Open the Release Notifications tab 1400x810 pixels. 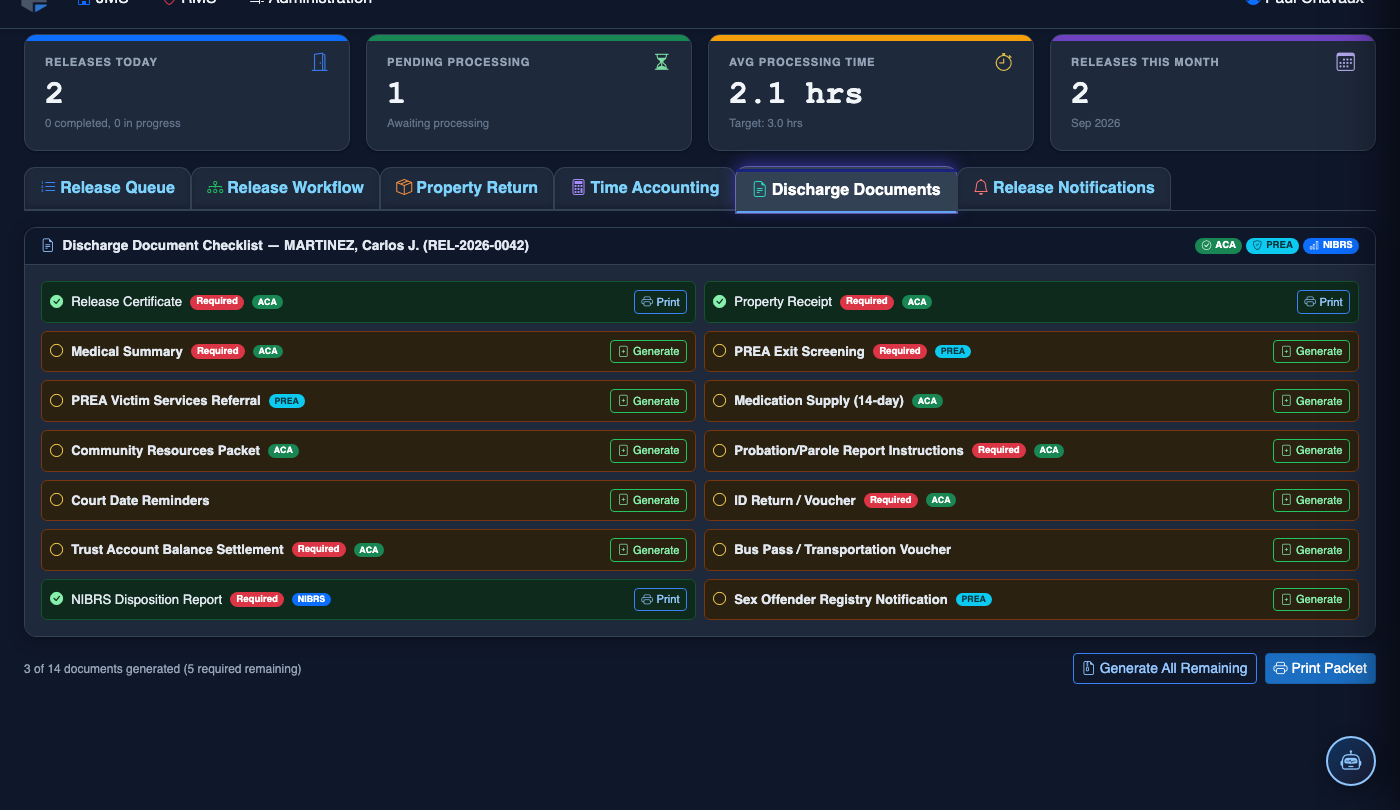[1064, 188]
